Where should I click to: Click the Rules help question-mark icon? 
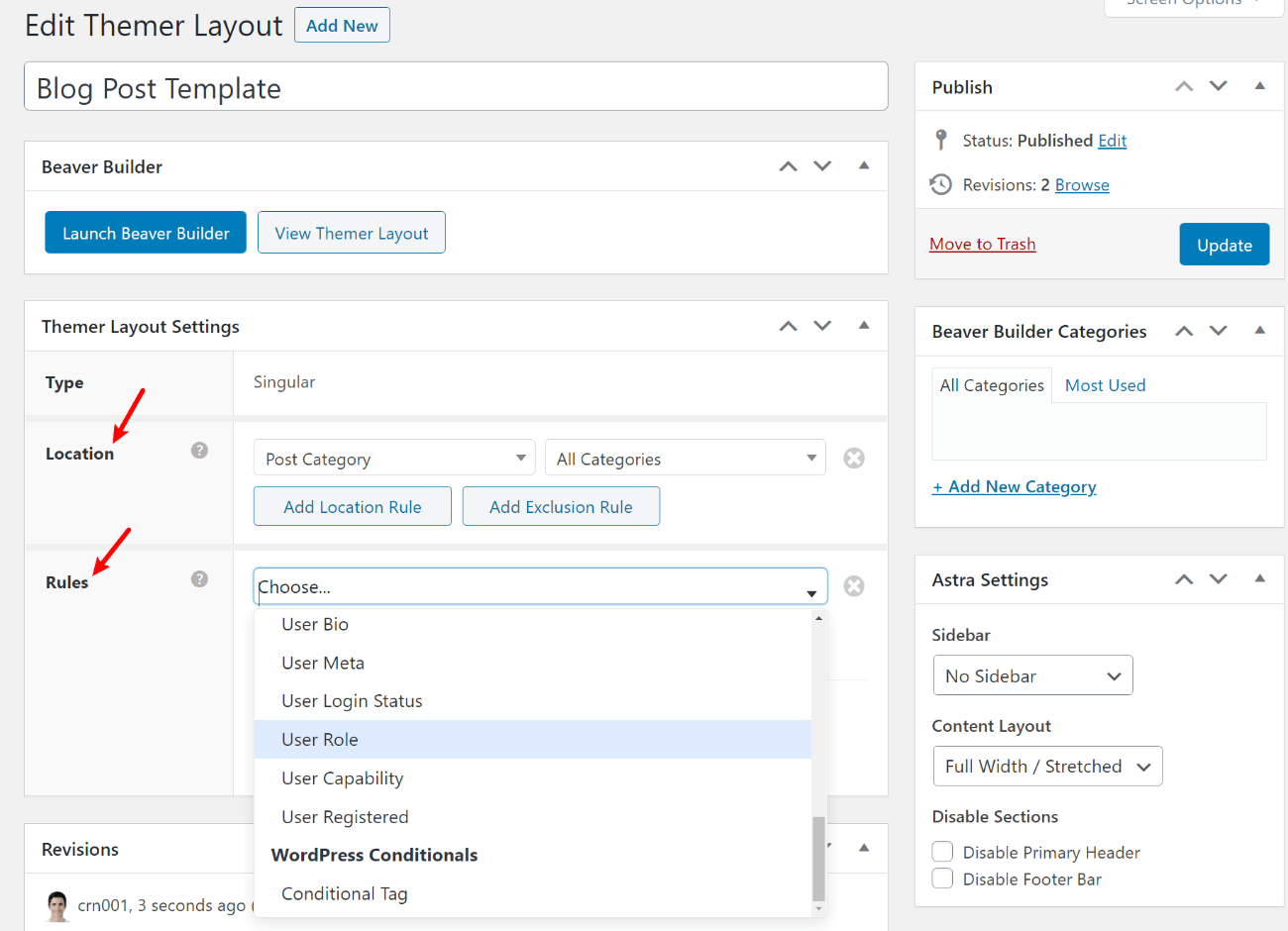click(x=199, y=579)
